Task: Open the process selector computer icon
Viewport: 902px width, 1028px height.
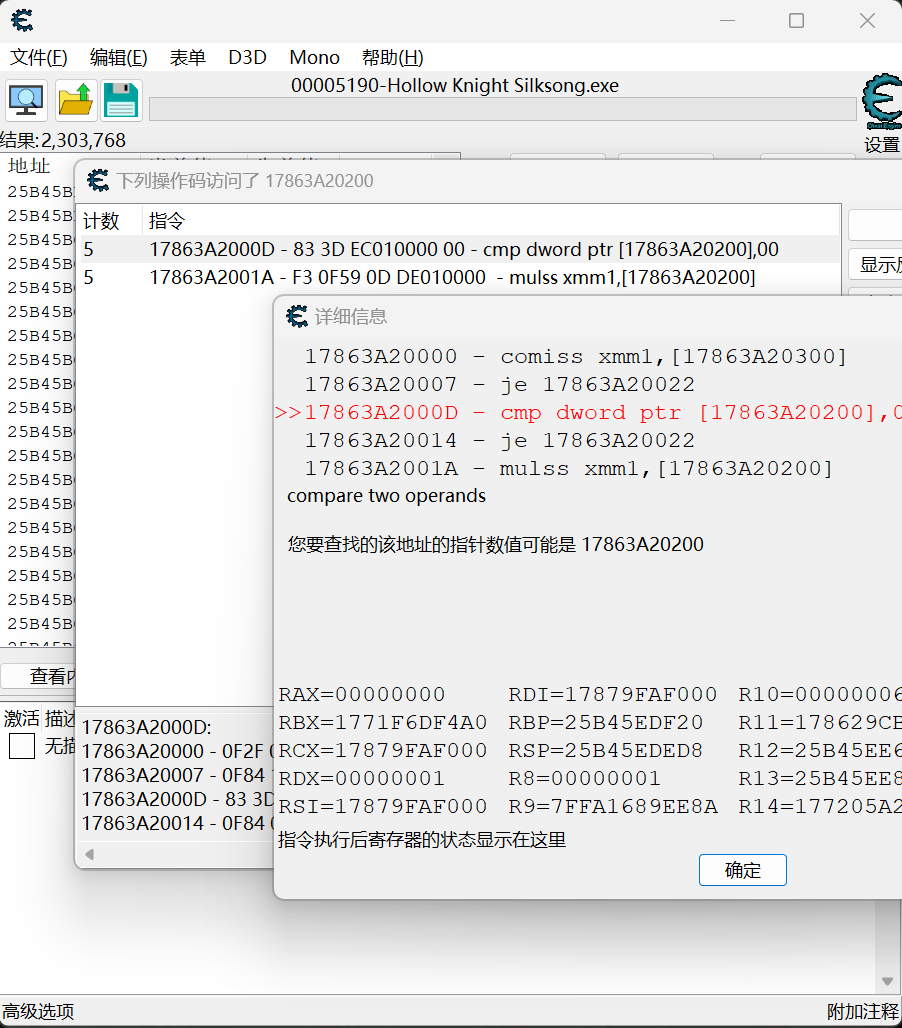Action: point(26,100)
